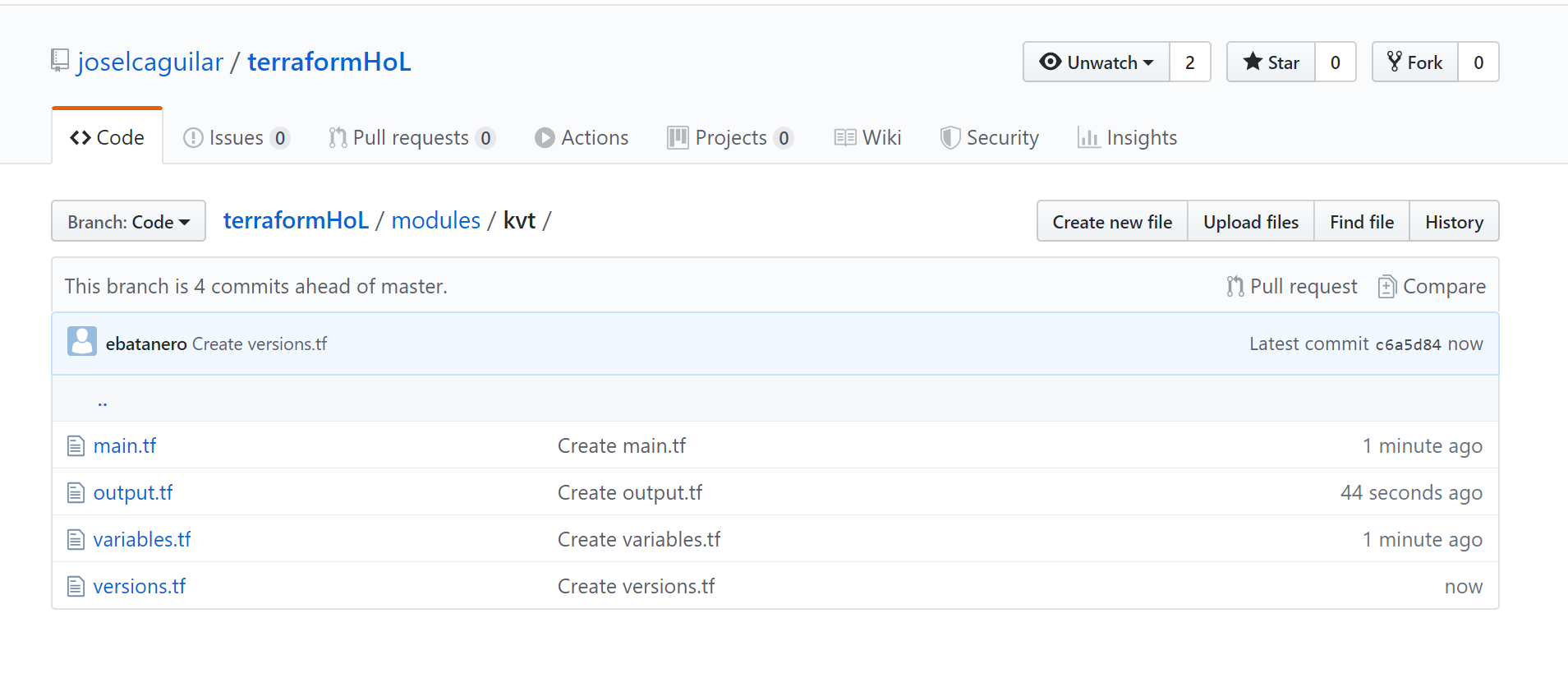
Task: Click the 1 minute ago timestamp for variables.tf
Action: (x=1423, y=539)
